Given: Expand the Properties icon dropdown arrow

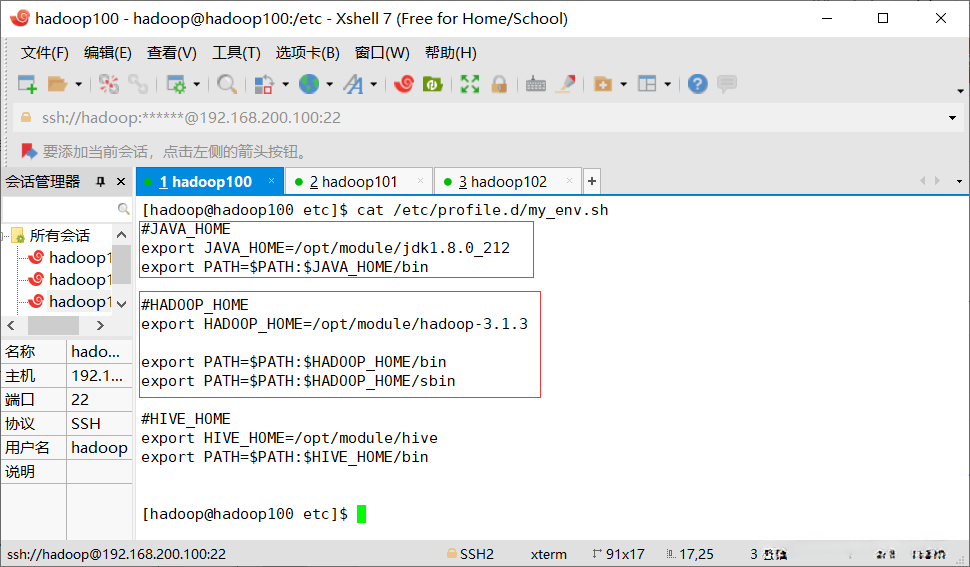Looking at the screenshot, I should pos(197,84).
